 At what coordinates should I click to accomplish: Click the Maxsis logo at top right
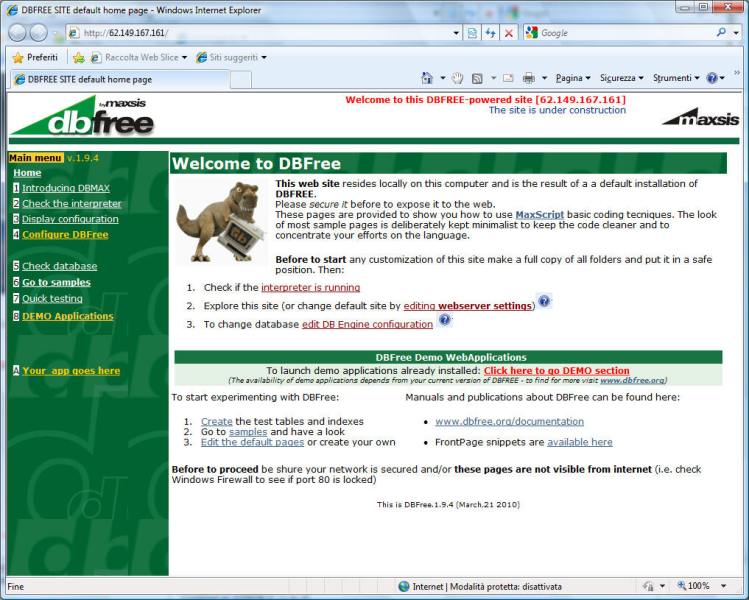click(701, 117)
